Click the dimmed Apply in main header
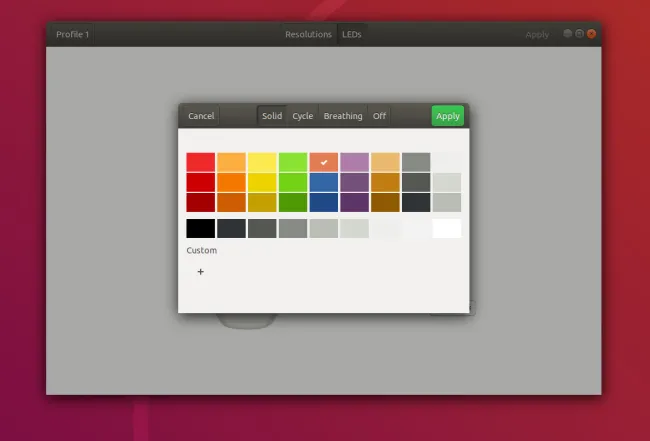Viewport: 650px width, 441px height. click(x=537, y=35)
